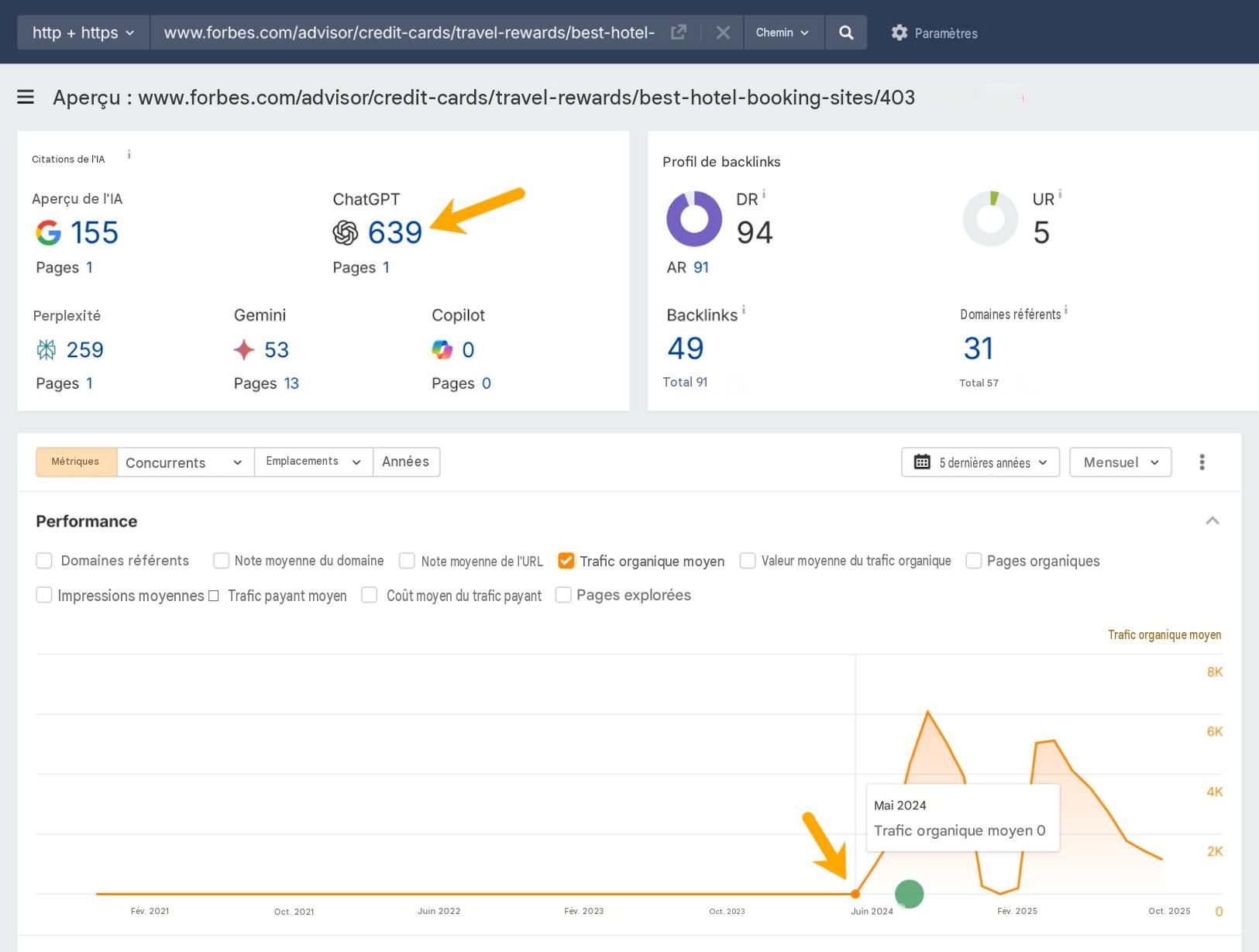The width and height of the screenshot is (1259, 952).
Task: Click Pages 1 under ChatGPT
Action: (x=361, y=267)
